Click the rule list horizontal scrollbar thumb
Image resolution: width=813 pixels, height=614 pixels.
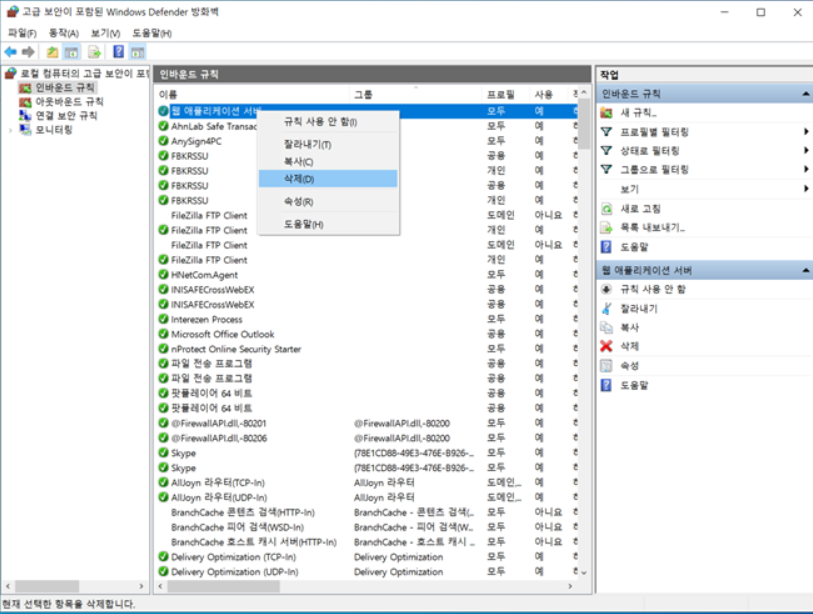point(223,586)
